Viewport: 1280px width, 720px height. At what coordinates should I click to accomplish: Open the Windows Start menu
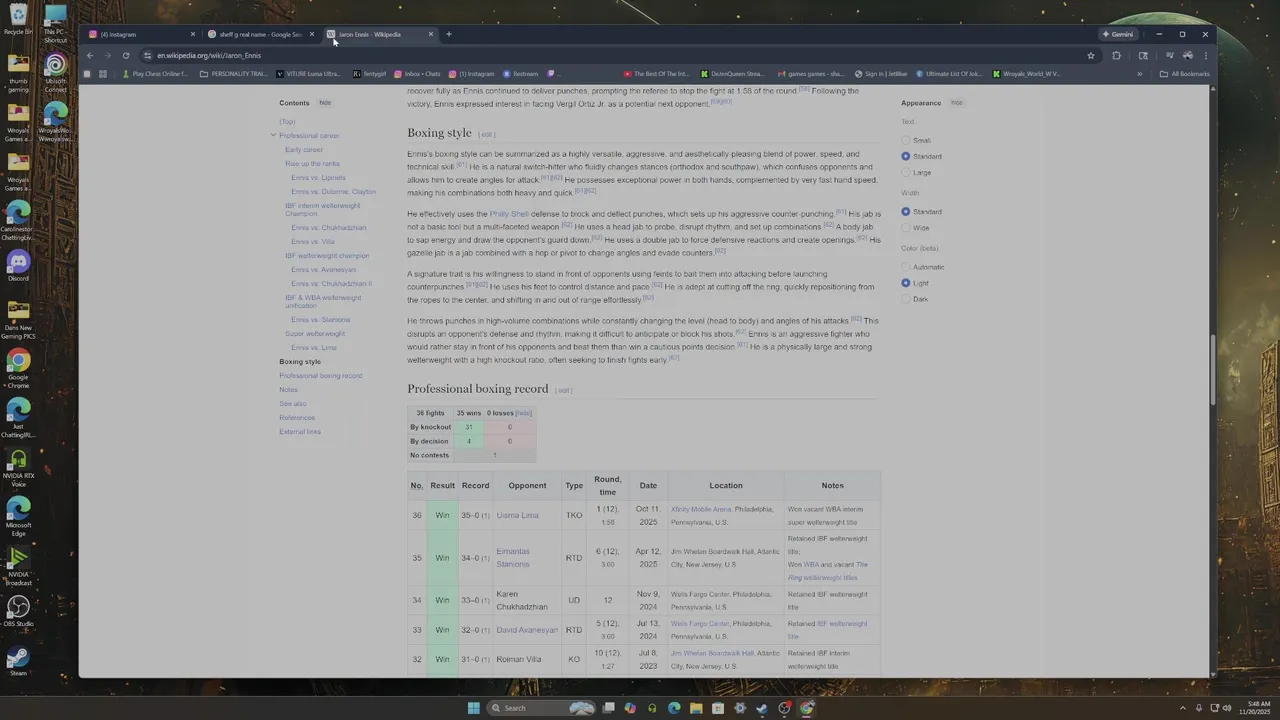point(474,708)
